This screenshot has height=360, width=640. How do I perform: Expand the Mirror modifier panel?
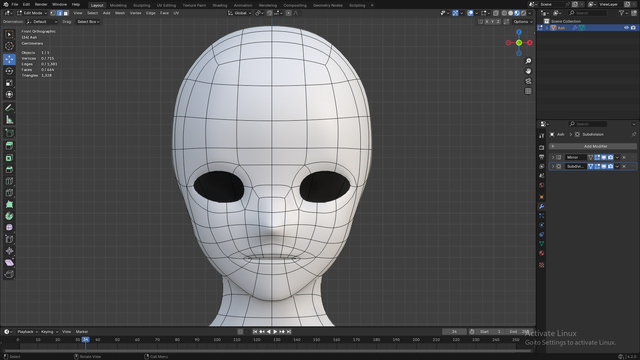553,157
